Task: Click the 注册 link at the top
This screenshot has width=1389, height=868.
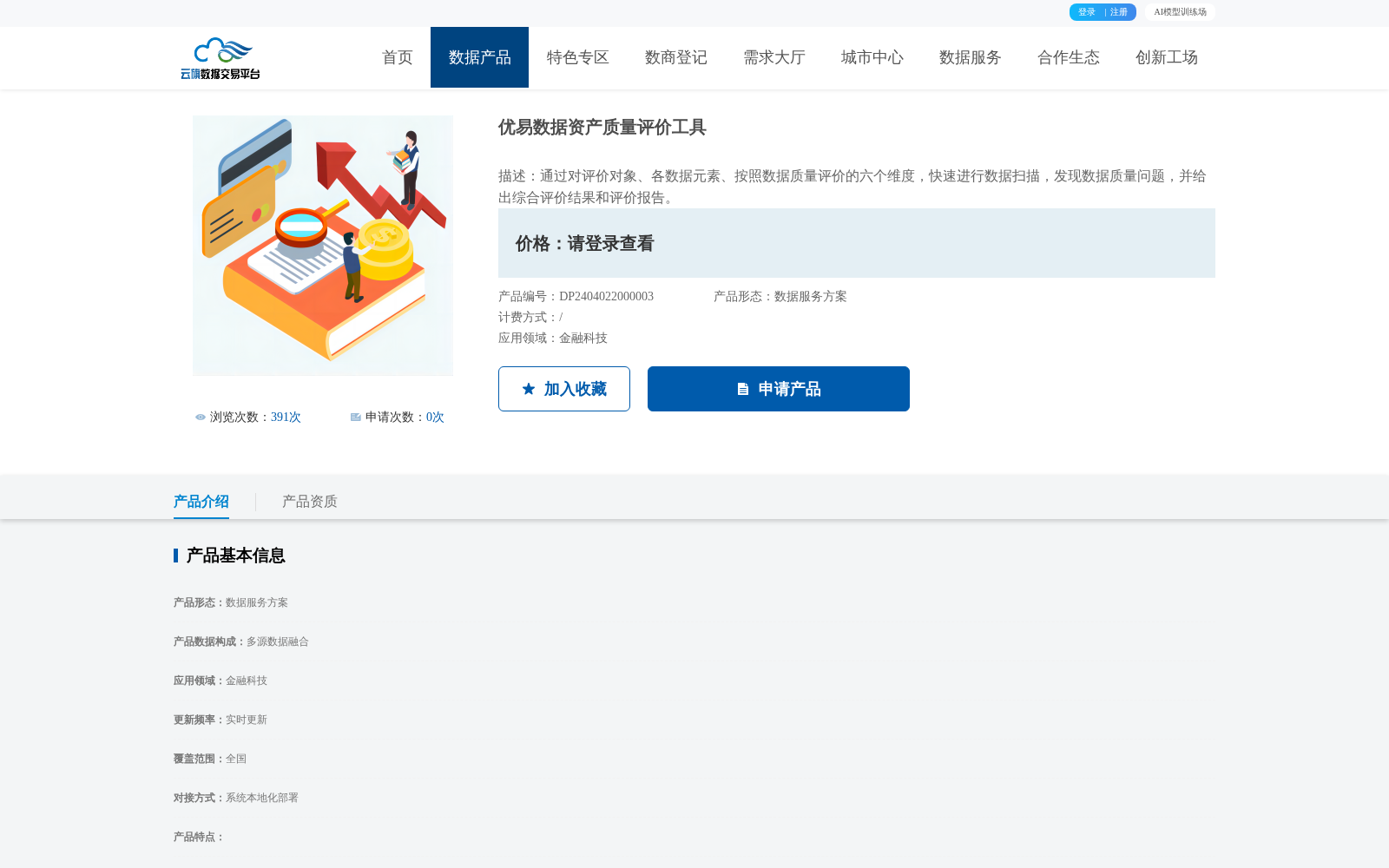Action: (x=1119, y=12)
